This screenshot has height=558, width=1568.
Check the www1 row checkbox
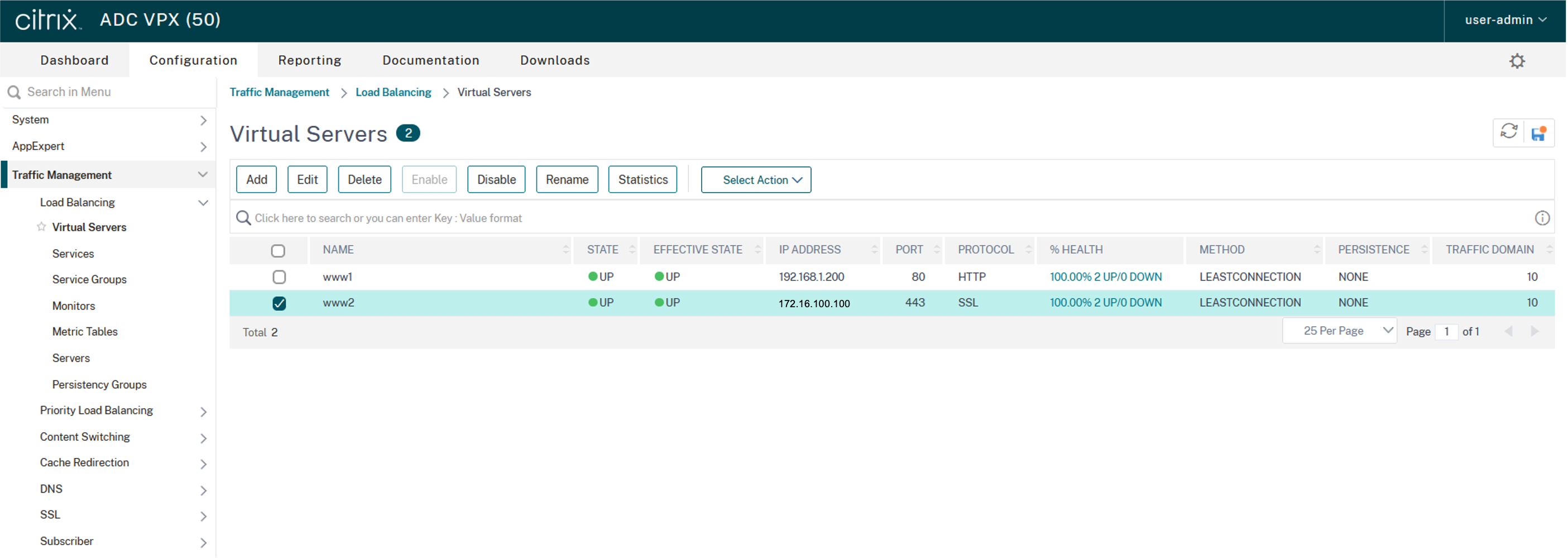coord(279,277)
